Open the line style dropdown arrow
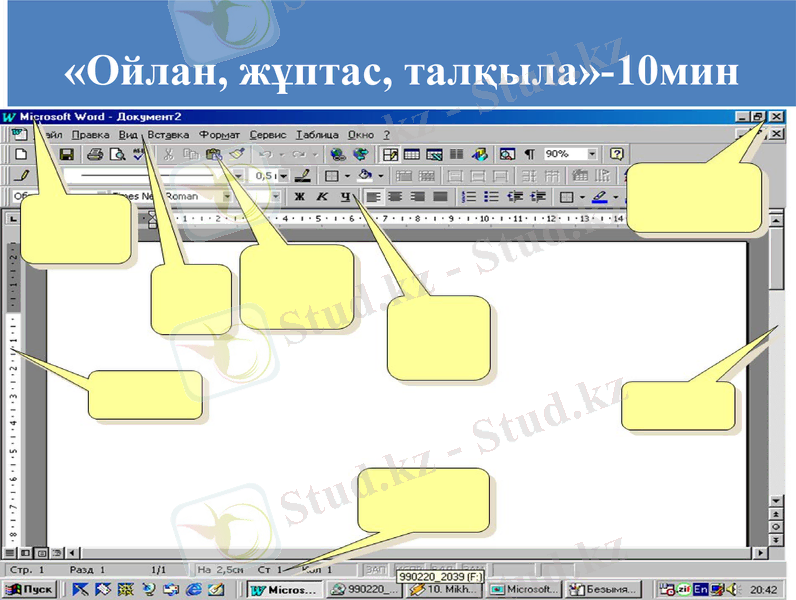The height and width of the screenshot is (600, 796). [238, 176]
